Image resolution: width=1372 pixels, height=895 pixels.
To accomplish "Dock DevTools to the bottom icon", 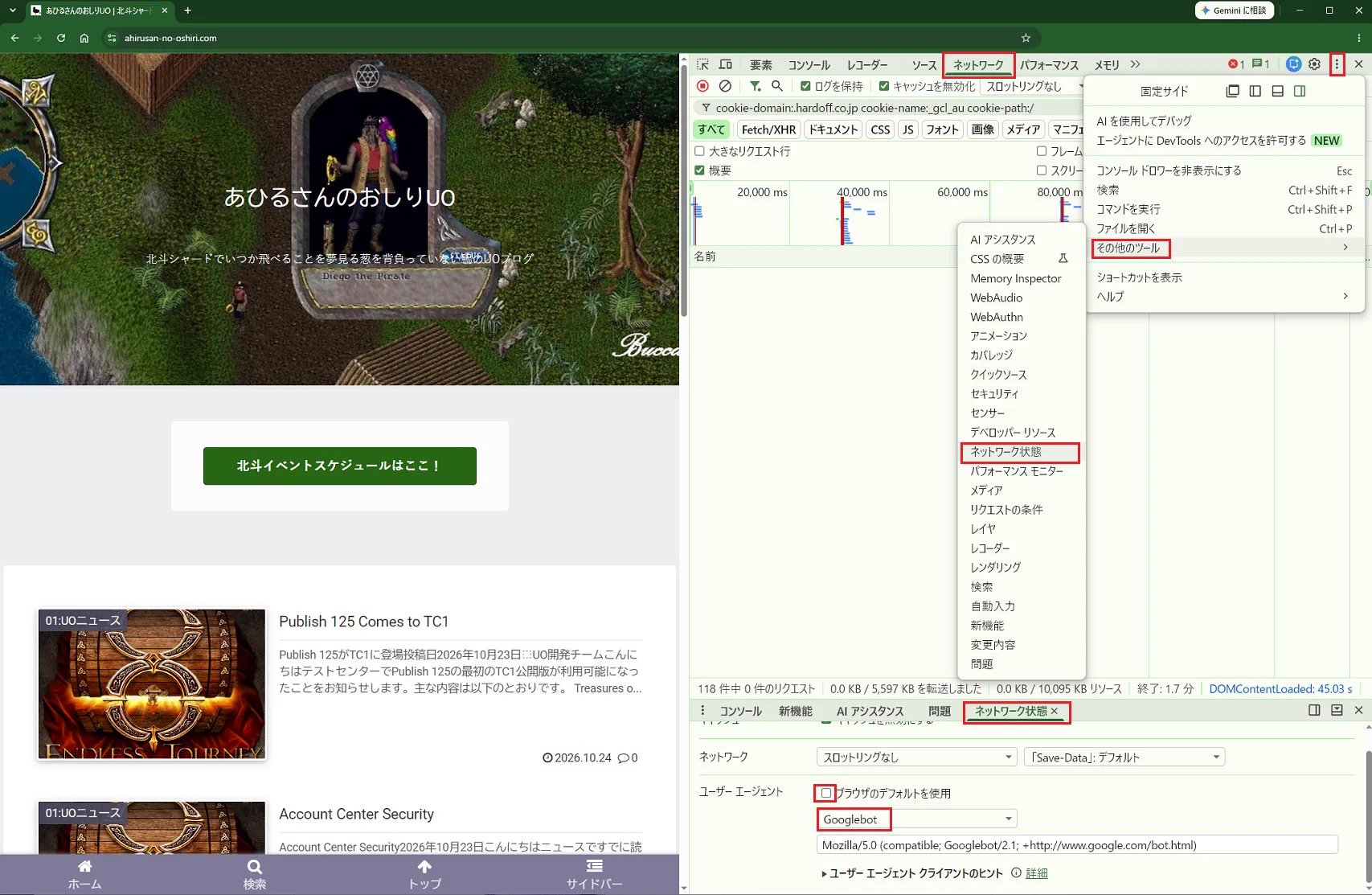I will pos(1278,91).
